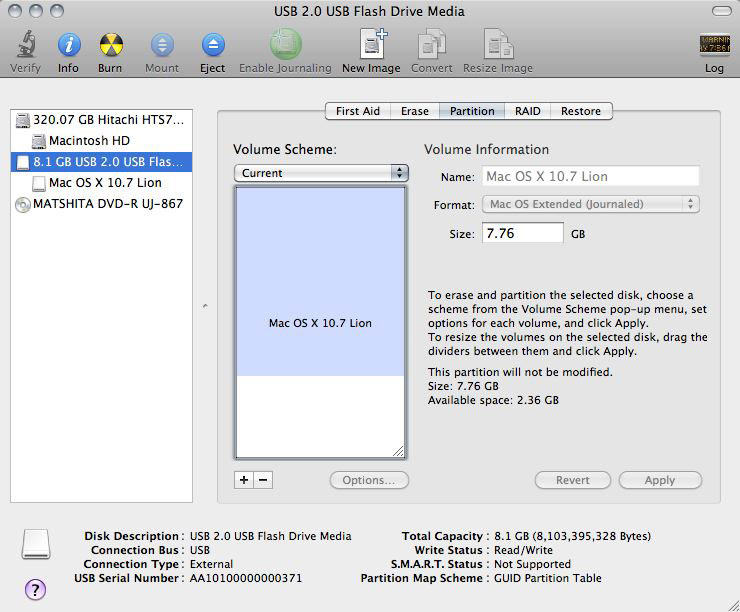Image resolution: width=740 pixels, height=612 pixels.
Task: Click the flash drive icon beside Disk Description
Action: click(x=36, y=544)
